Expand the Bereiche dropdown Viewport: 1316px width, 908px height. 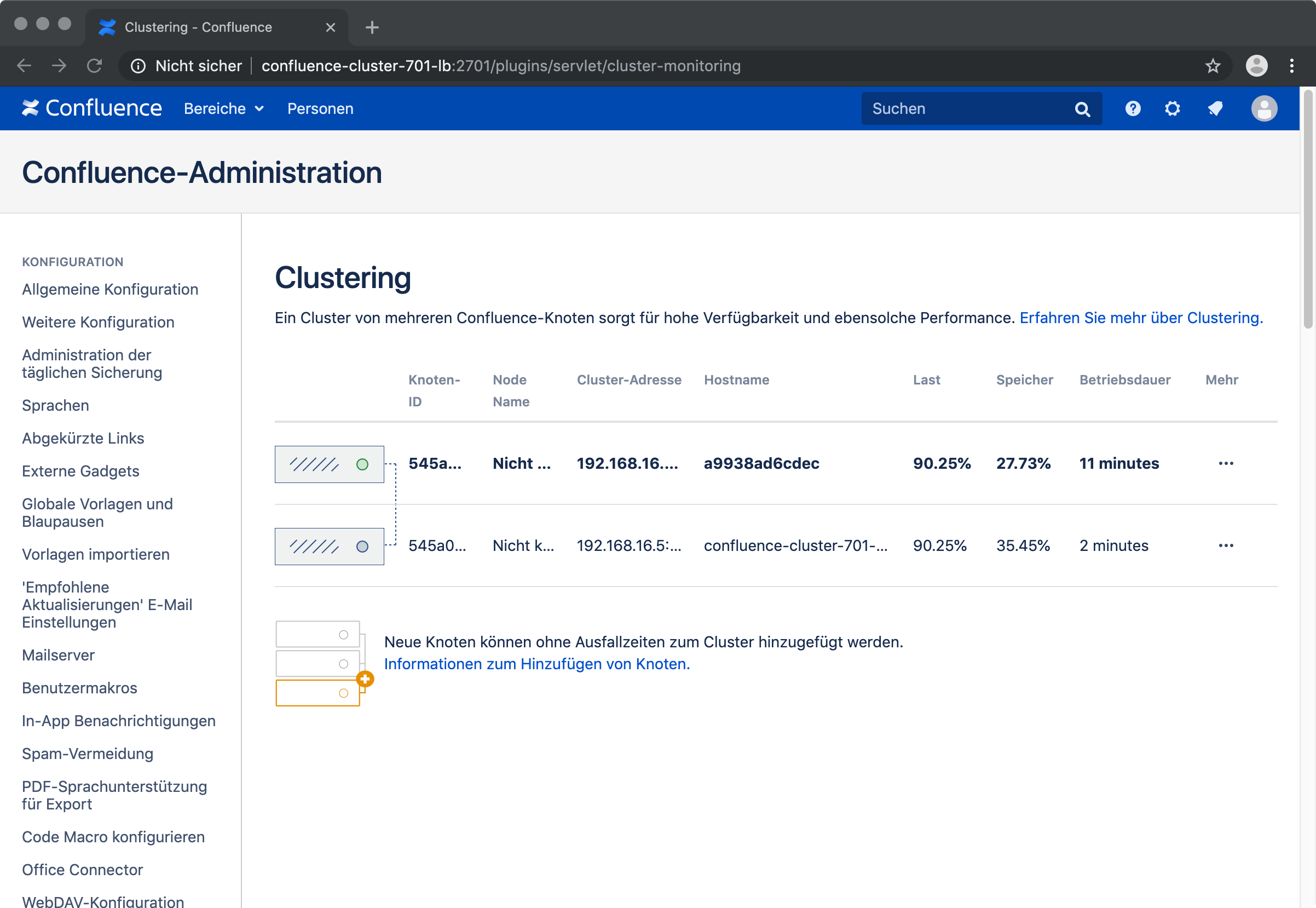(224, 108)
